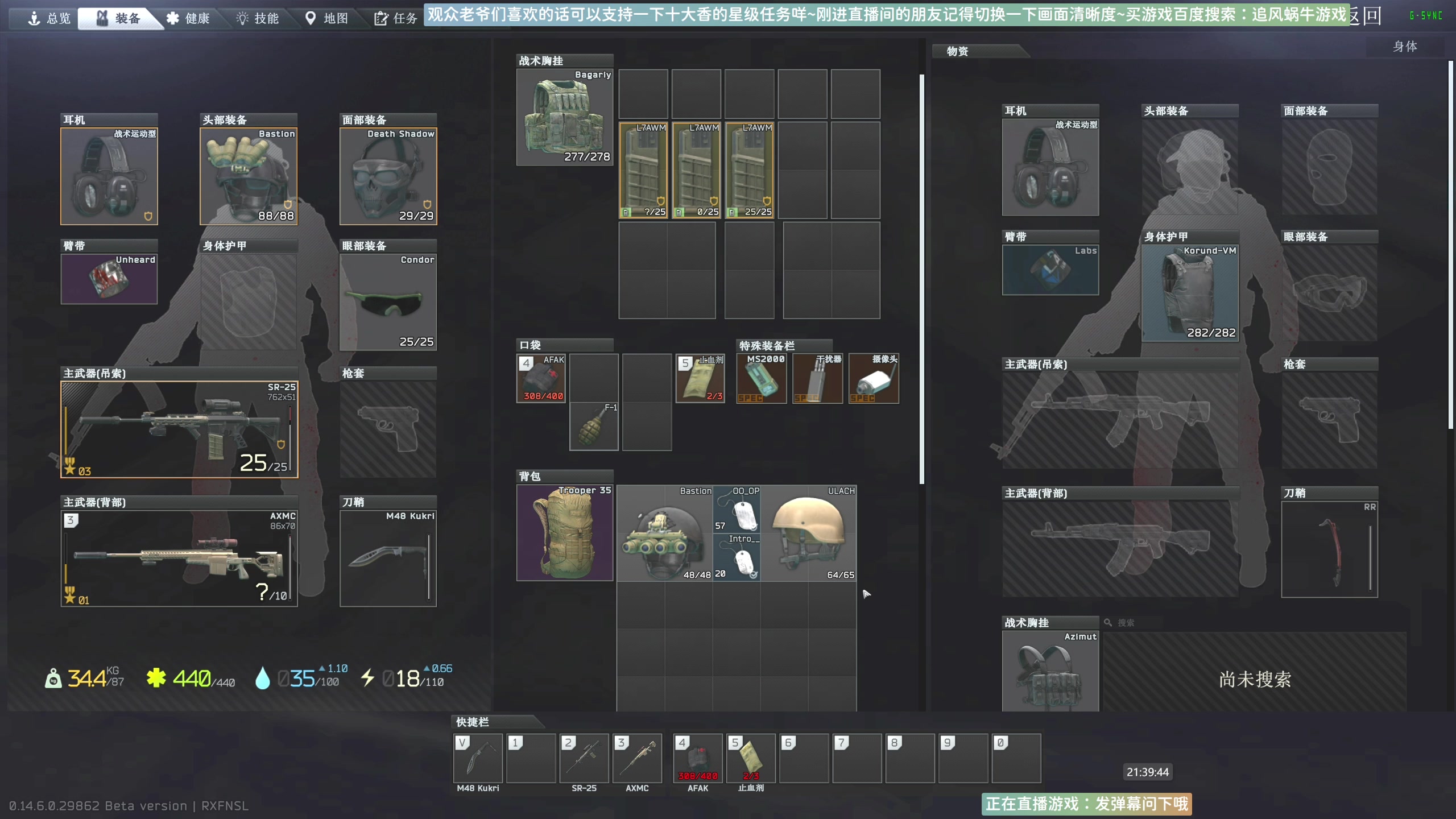Select the MS2000 marker in special slot
This screenshot has width=1456, height=819.
pos(762,378)
